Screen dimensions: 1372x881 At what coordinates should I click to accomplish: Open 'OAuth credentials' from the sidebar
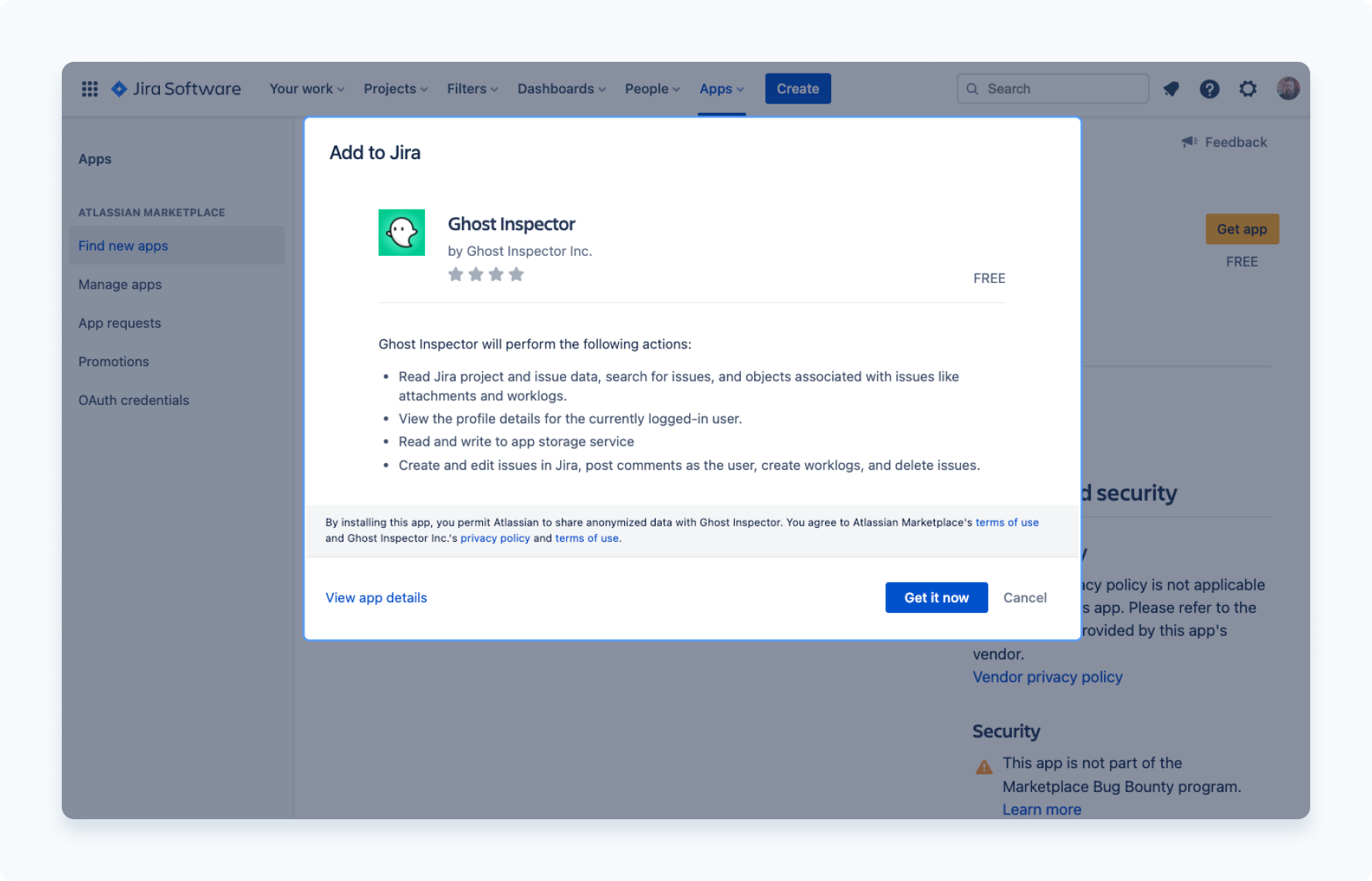click(x=133, y=400)
